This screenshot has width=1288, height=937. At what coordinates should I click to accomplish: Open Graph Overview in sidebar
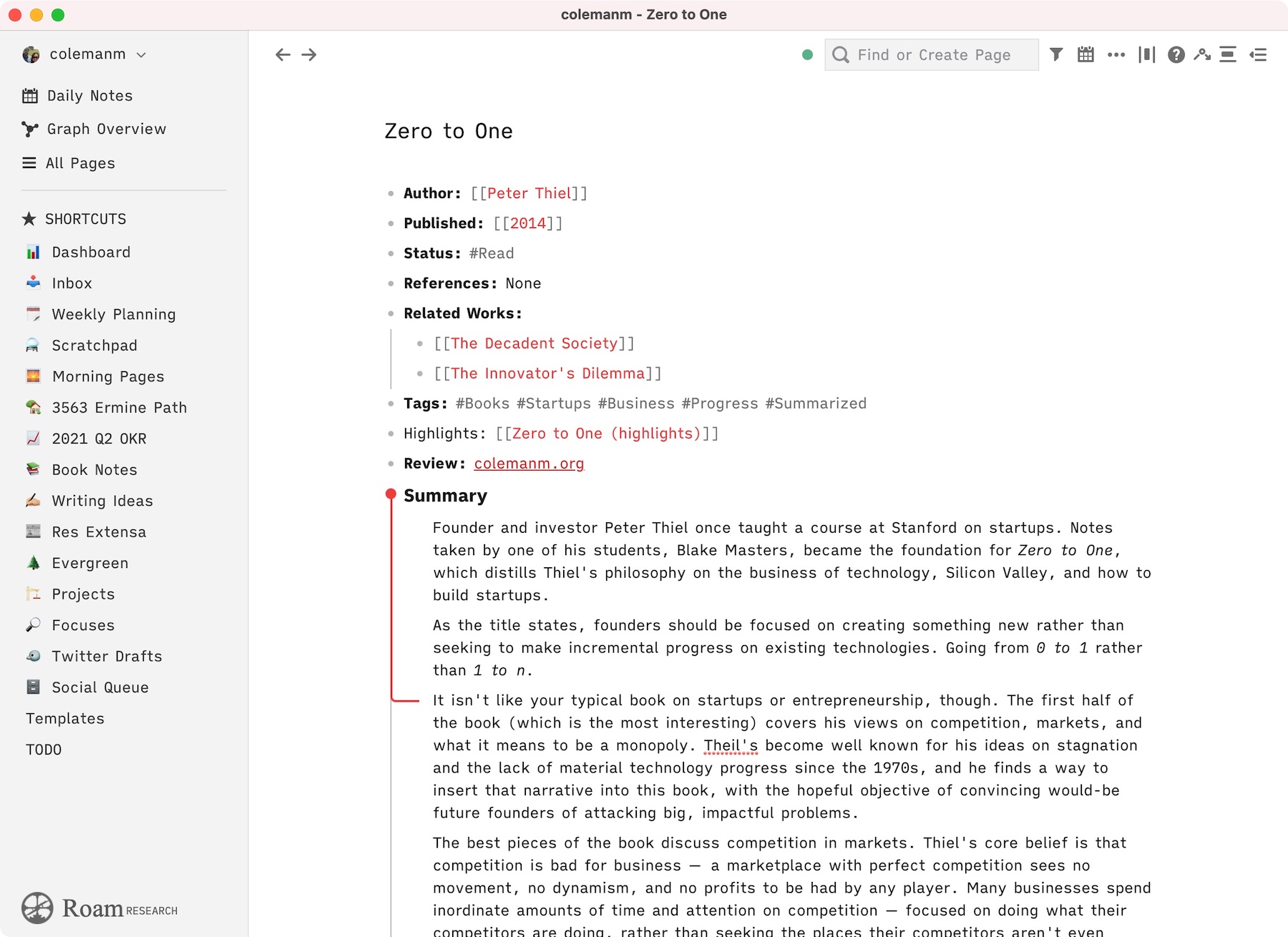pos(94,129)
